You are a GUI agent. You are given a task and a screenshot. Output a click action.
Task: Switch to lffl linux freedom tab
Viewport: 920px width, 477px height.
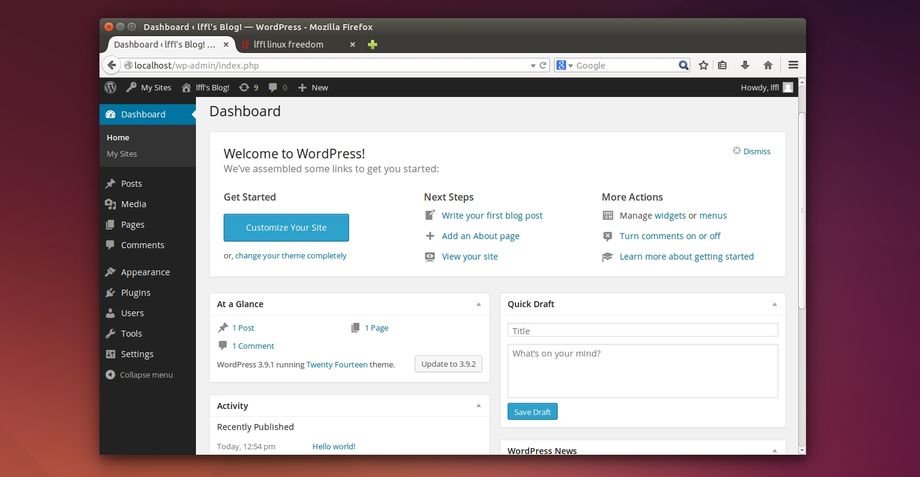point(290,45)
